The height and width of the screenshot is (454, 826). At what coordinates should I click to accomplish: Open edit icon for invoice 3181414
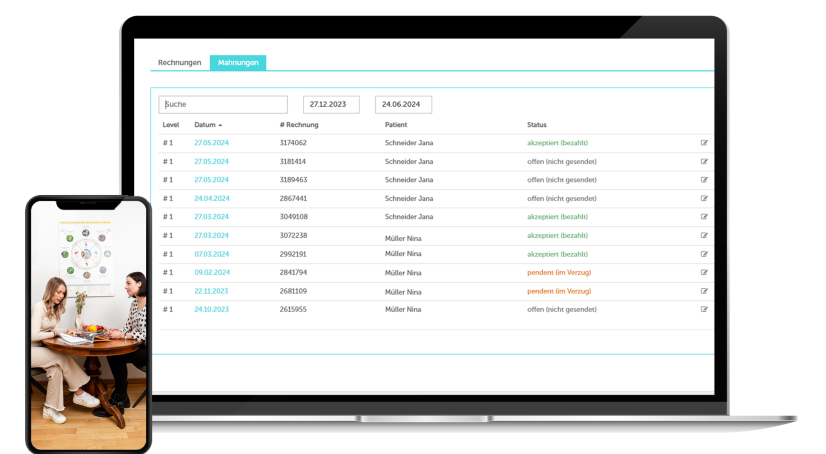[704, 161]
